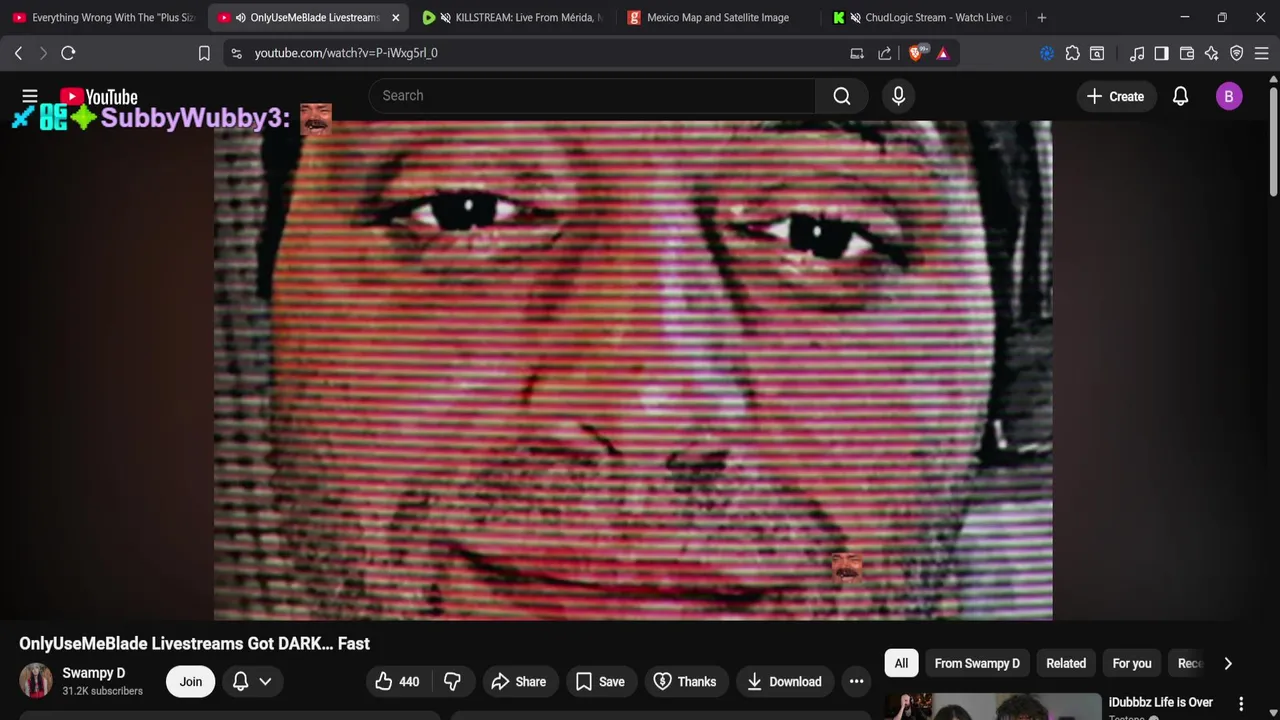
Task: Dislike the video with thumbs down
Action: pyautogui.click(x=452, y=682)
